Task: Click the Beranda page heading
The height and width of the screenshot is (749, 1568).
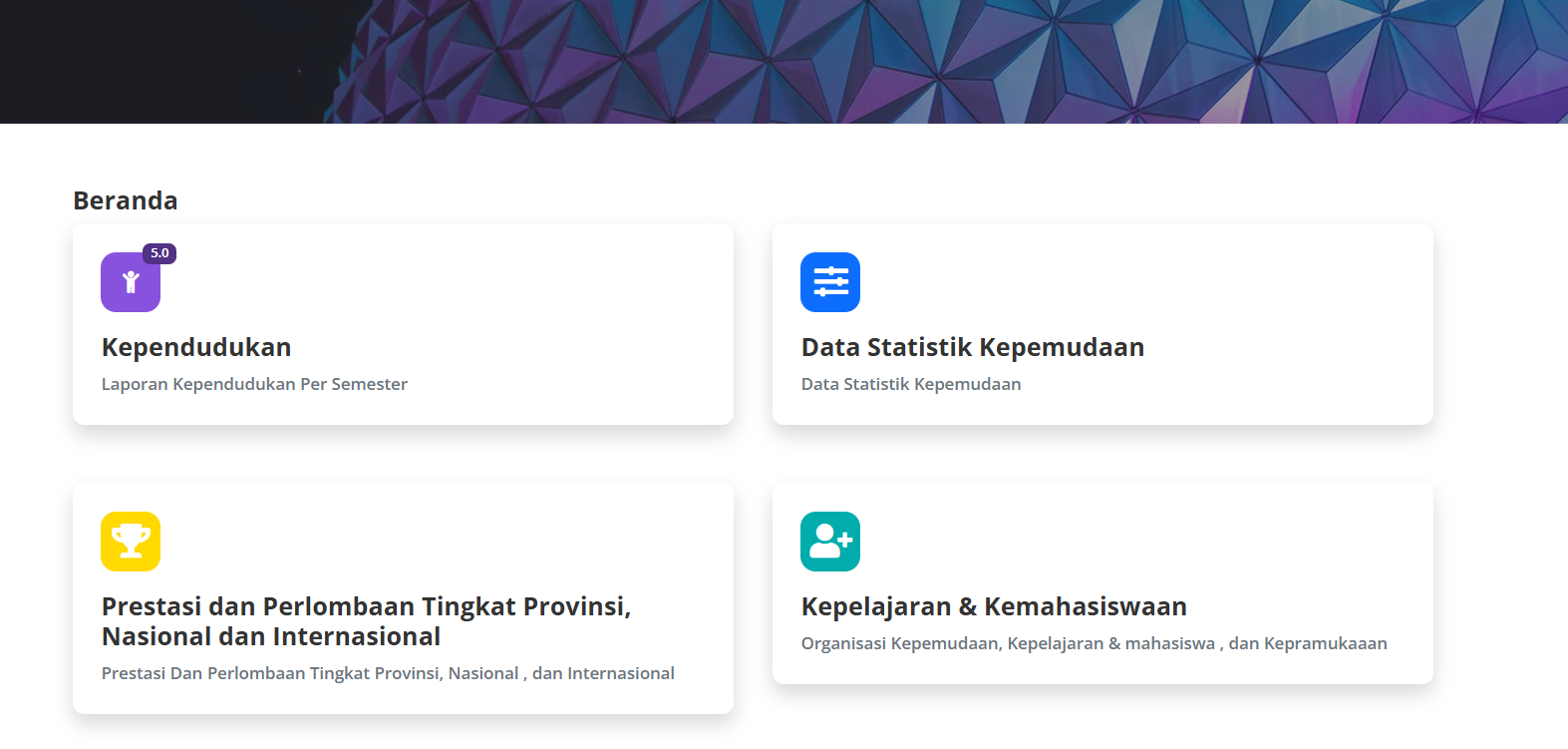Action: click(126, 200)
